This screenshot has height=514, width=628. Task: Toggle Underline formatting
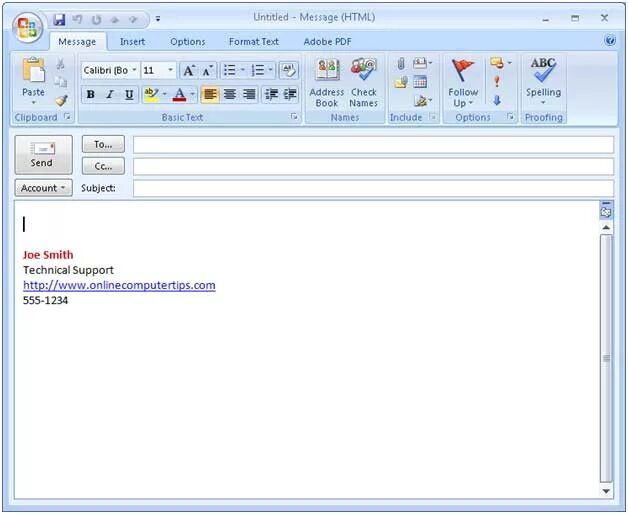(x=129, y=95)
